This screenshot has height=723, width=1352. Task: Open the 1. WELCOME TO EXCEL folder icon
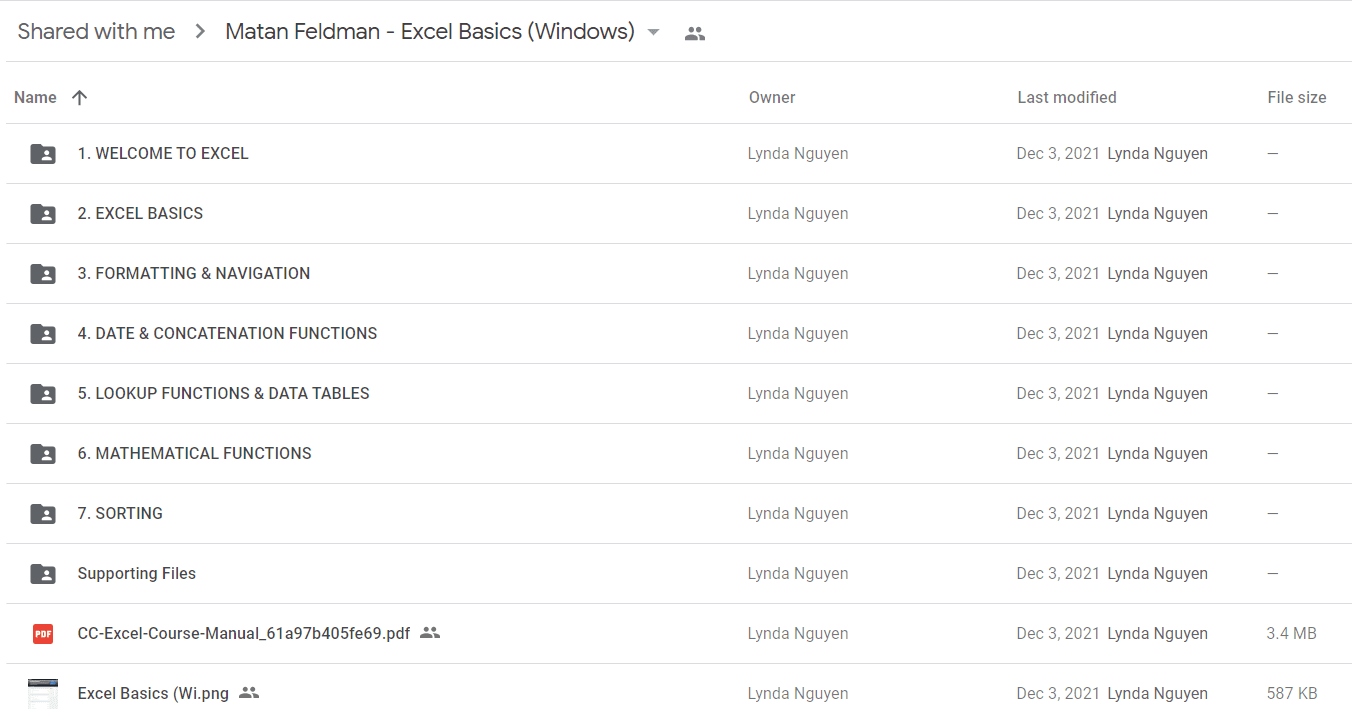43,154
